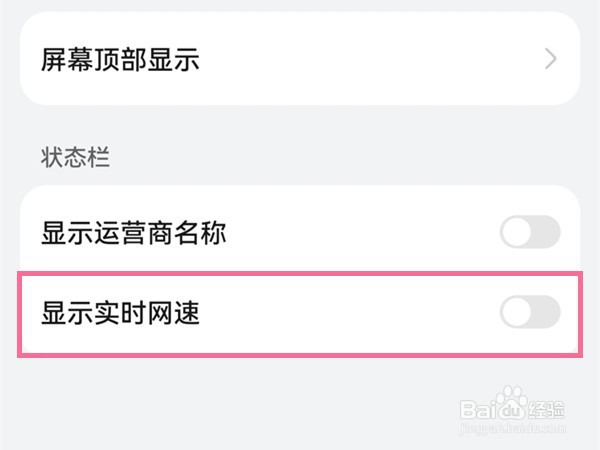Viewport: 600px width, 450px height.
Task: Click the gray track of 显示实时网速 switch
Action: pos(546,313)
